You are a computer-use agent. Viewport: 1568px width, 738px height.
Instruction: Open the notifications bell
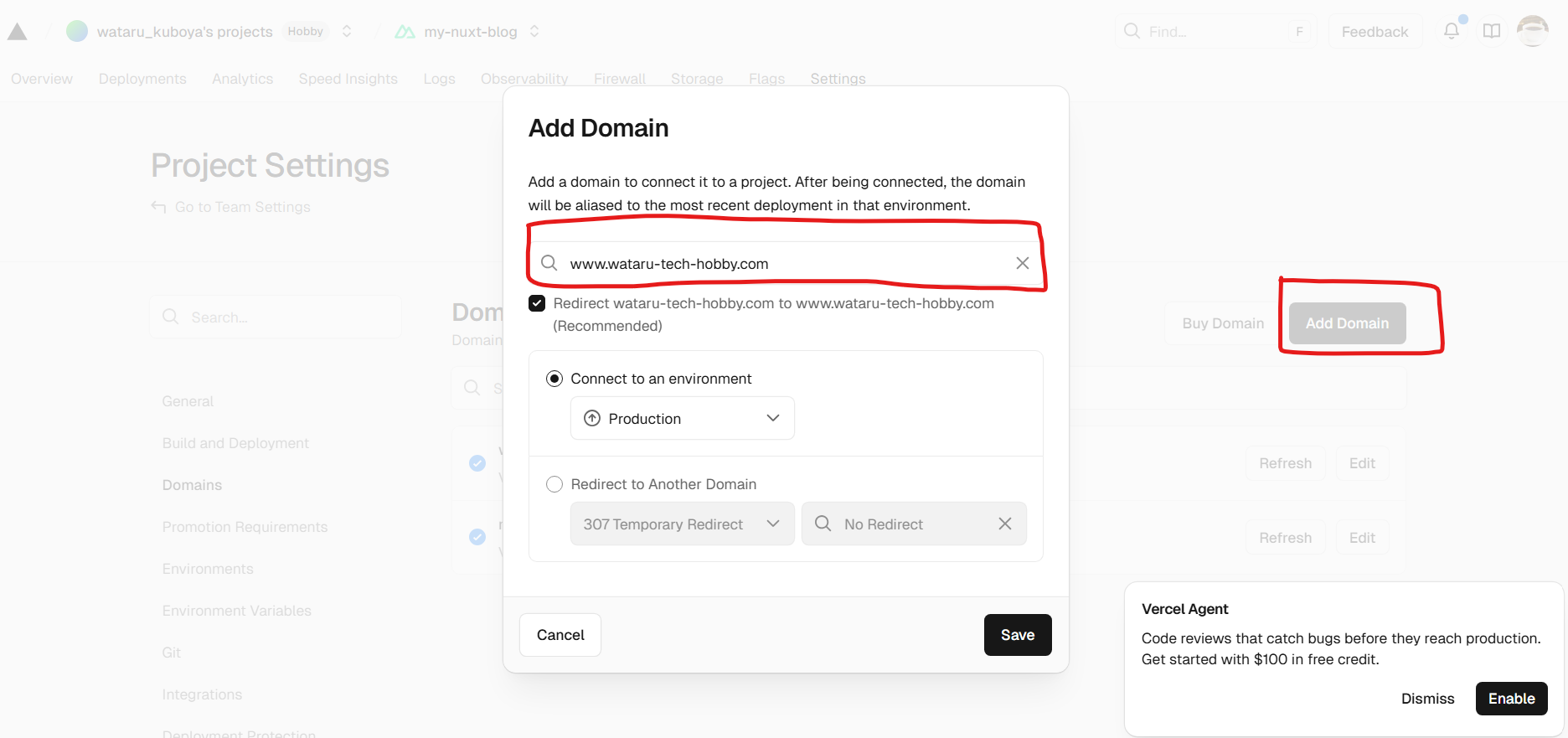[x=1452, y=31]
